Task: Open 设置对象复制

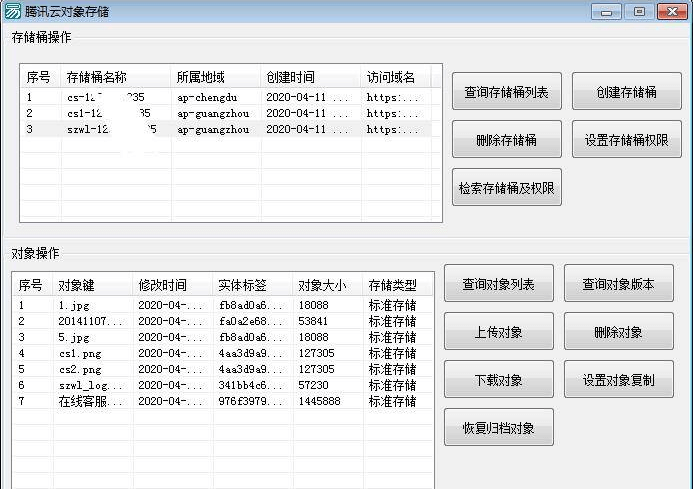Action: 619,379
